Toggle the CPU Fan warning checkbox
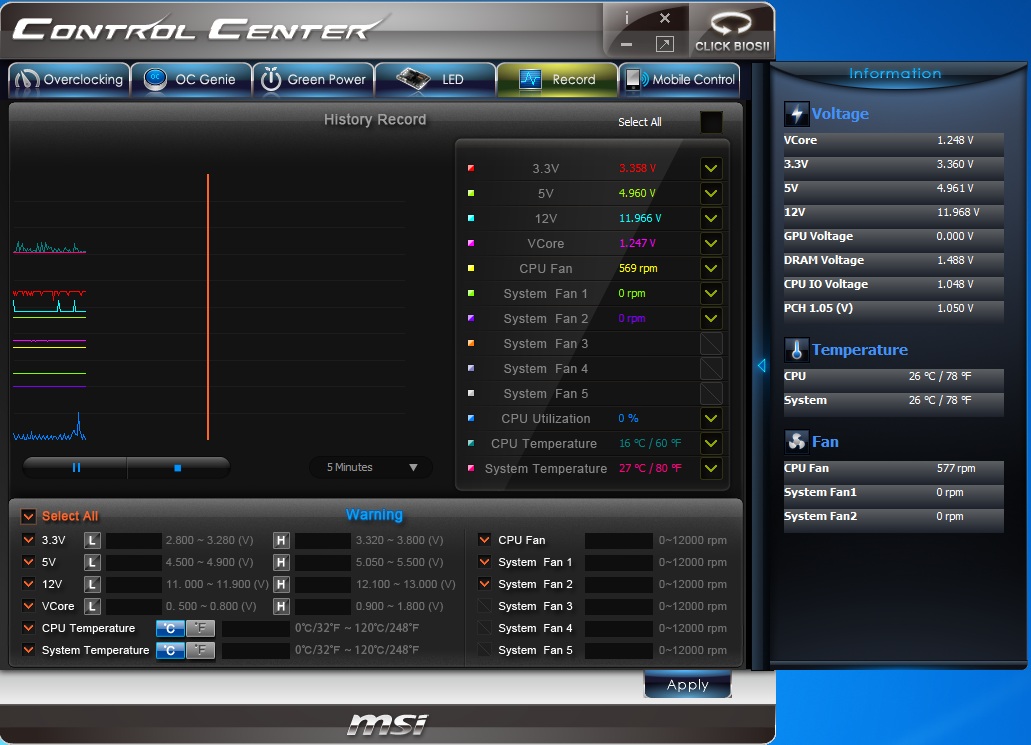The height and width of the screenshot is (745, 1031). point(485,540)
